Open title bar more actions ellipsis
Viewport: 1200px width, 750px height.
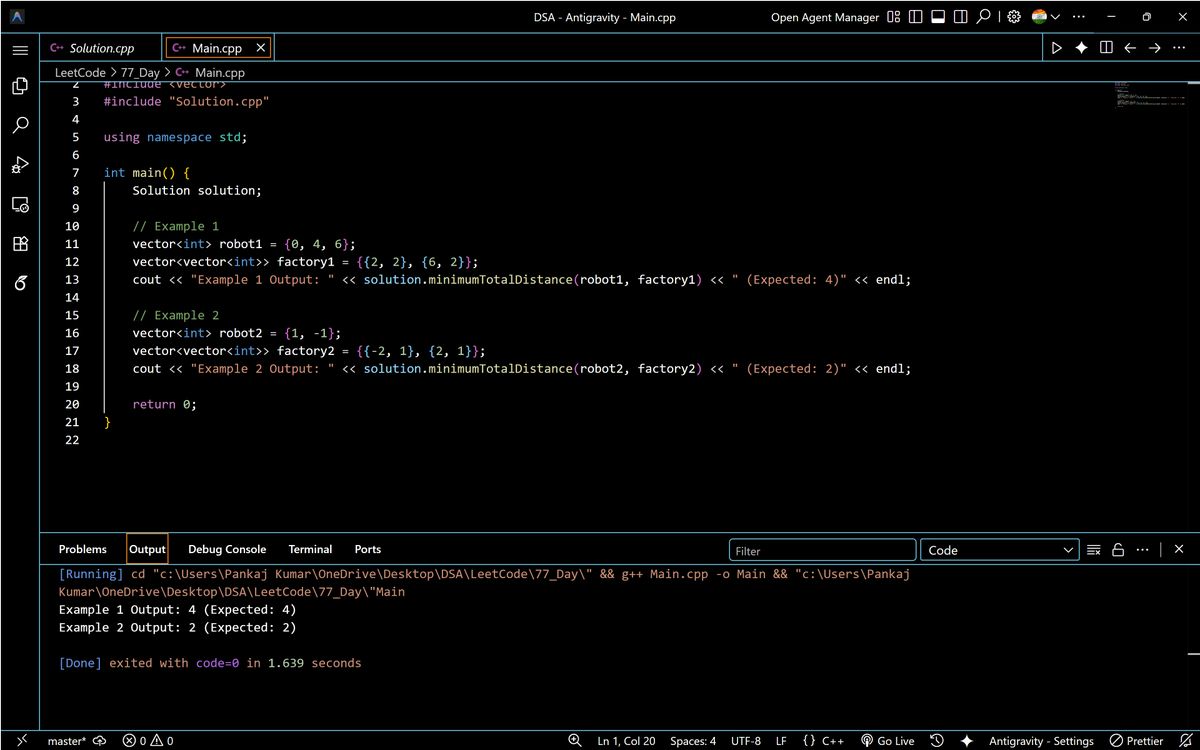coord(1079,17)
